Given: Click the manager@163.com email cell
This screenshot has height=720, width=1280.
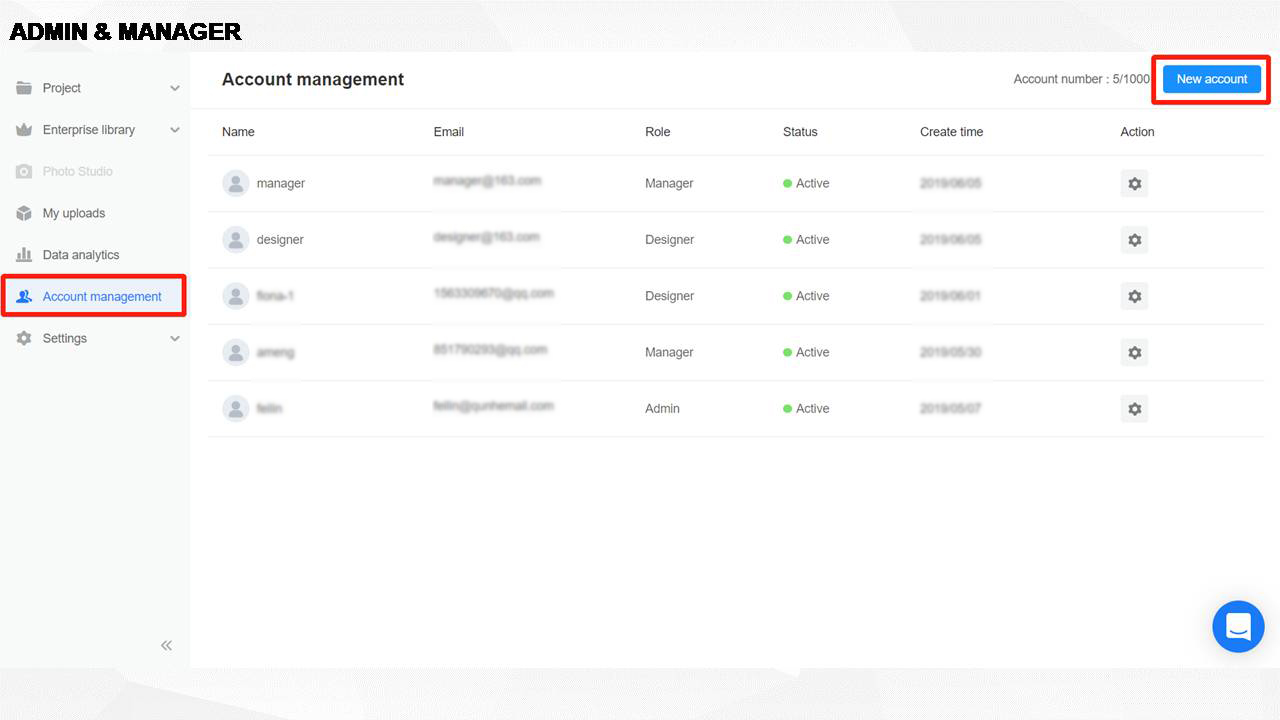Looking at the screenshot, I should tap(487, 181).
